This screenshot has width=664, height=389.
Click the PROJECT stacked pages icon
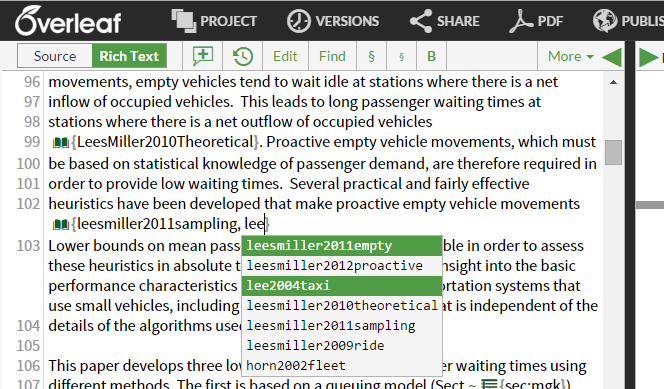[x=183, y=21]
